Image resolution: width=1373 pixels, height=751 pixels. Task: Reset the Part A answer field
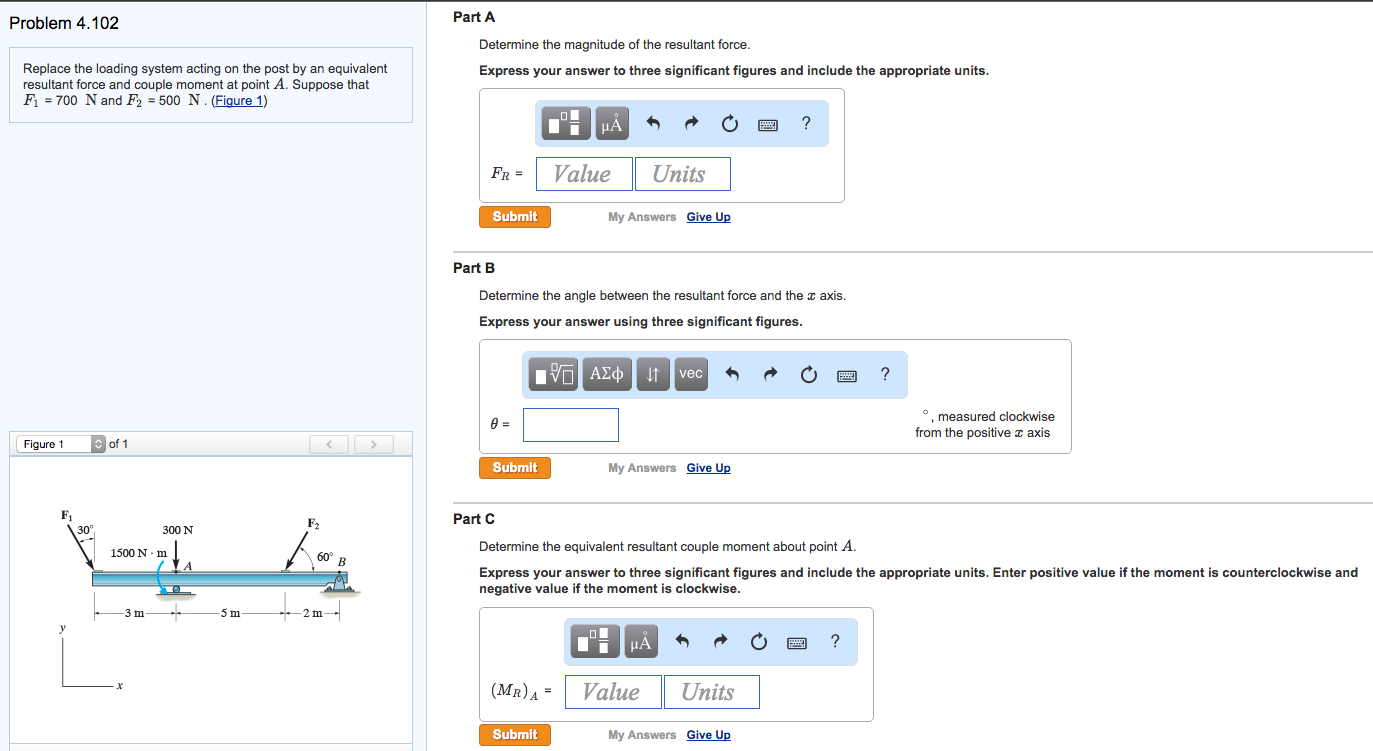729,123
